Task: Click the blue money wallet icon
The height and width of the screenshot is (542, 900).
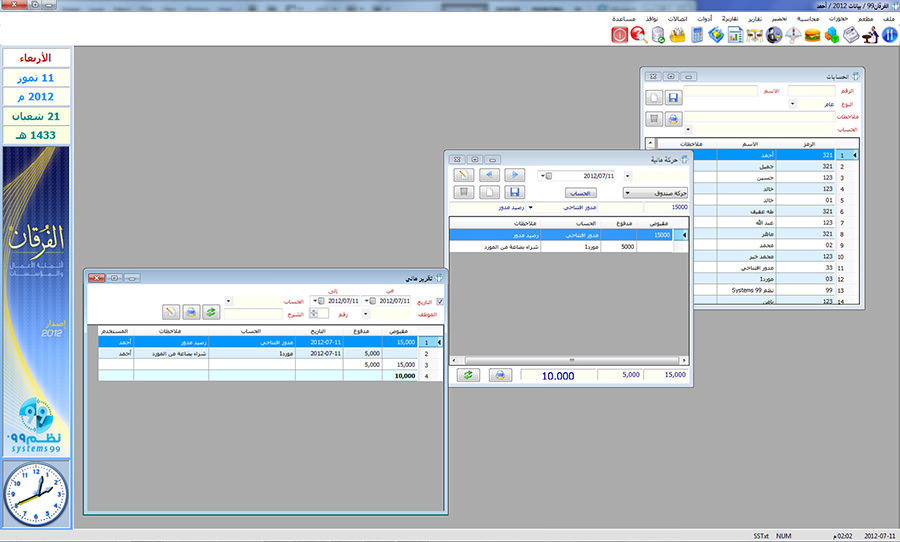Action: [716, 35]
